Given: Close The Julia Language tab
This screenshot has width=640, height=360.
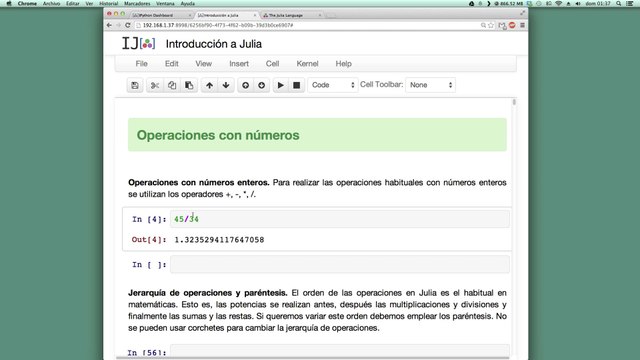Looking at the screenshot, I should point(320,15).
